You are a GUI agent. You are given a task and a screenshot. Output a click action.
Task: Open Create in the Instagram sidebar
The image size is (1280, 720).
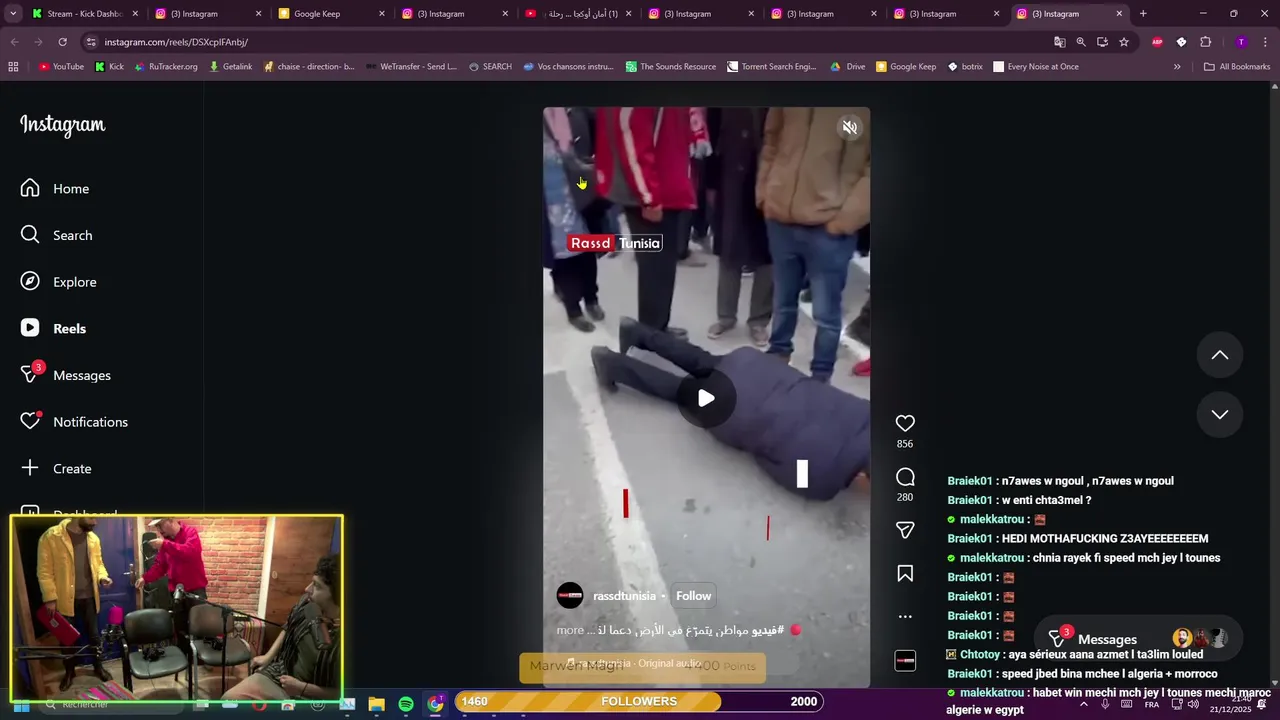click(x=56, y=468)
